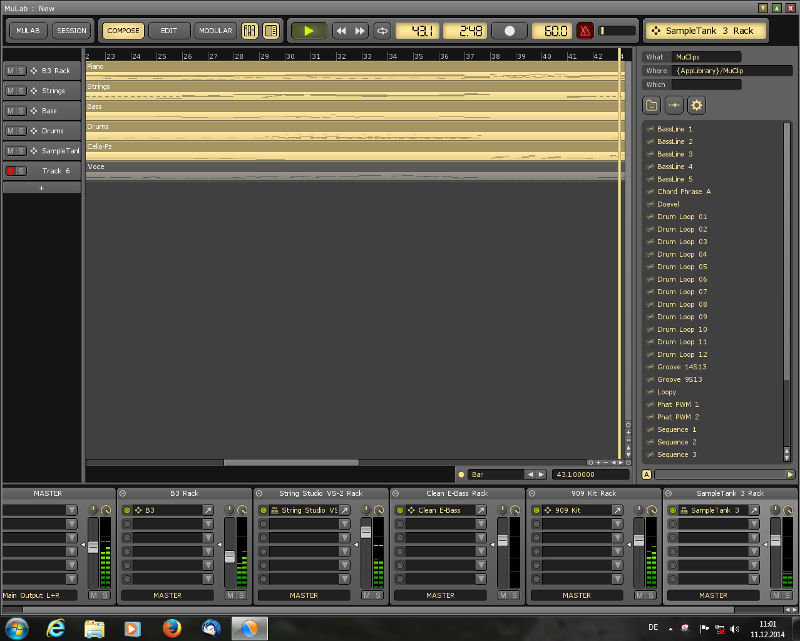This screenshot has height=641, width=800.
Task: Solo the Strings track
Action: pyautogui.click(x=21, y=90)
